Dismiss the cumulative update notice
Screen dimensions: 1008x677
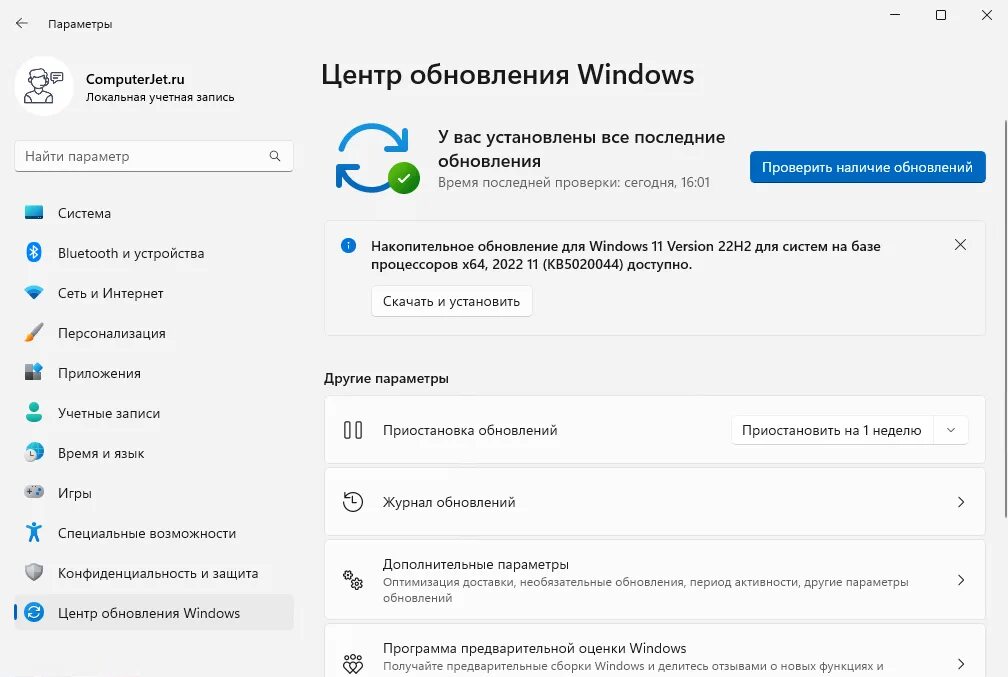[960, 245]
